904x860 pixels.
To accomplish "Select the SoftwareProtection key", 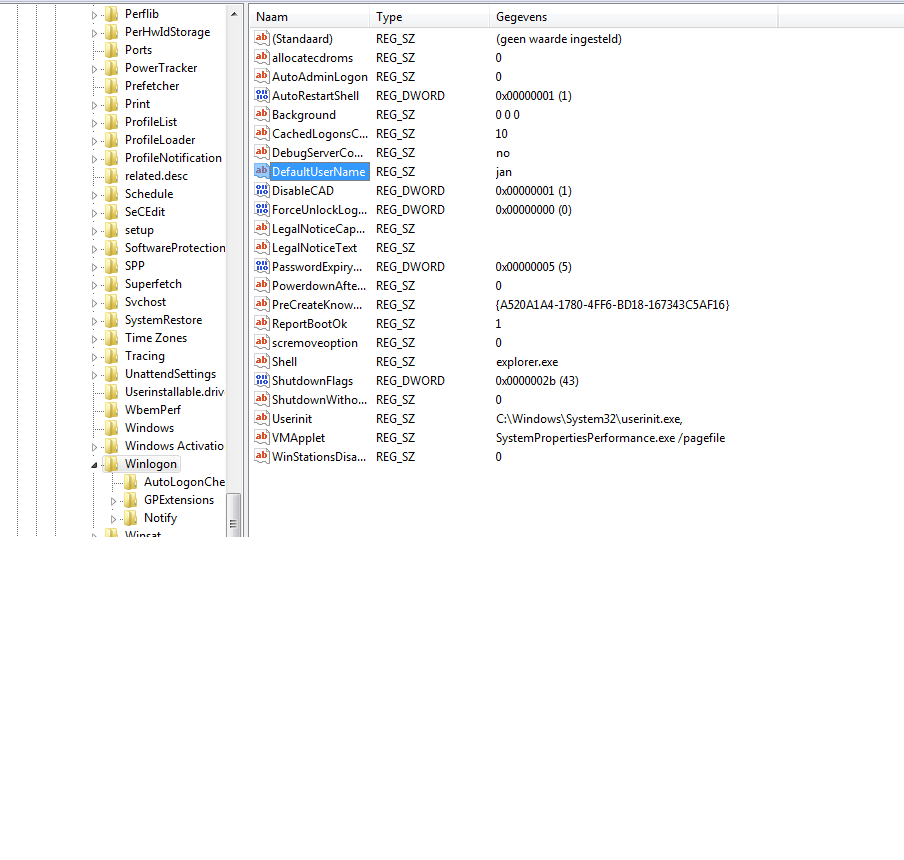I will (175, 248).
